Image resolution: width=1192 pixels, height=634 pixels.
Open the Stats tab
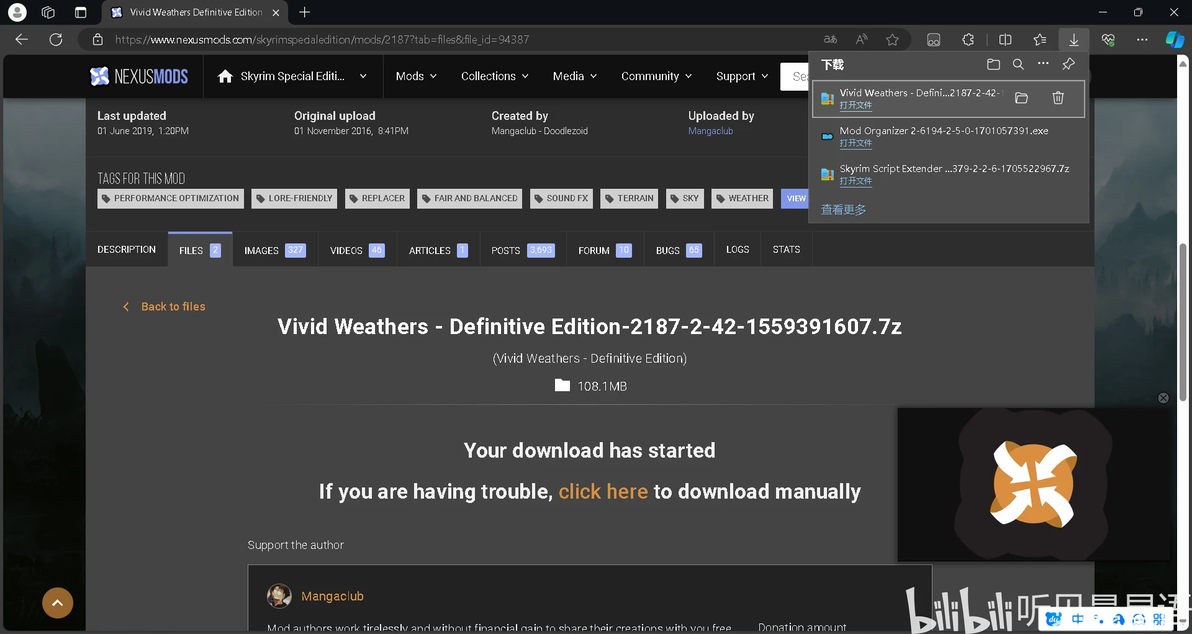(786, 249)
